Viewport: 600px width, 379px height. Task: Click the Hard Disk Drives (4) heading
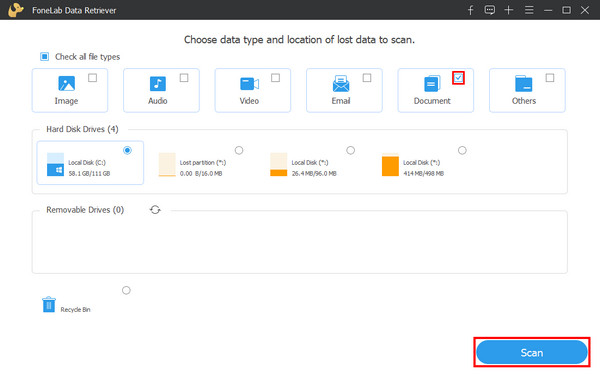point(82,129)
